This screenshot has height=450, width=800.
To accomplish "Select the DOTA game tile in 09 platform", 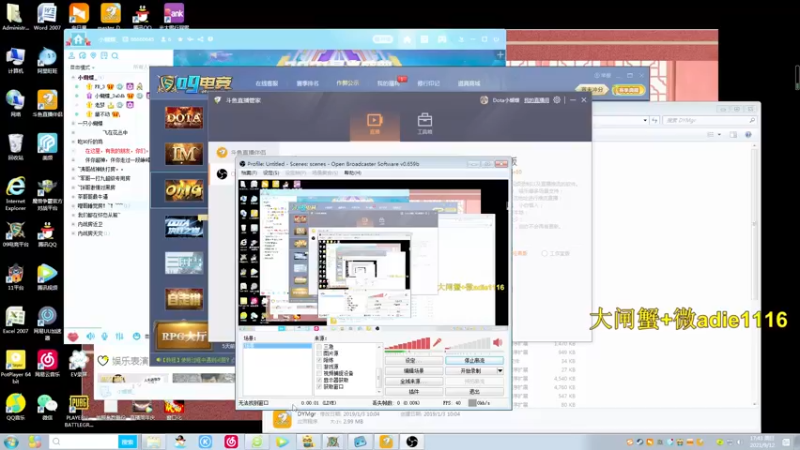I will point(184,117).
